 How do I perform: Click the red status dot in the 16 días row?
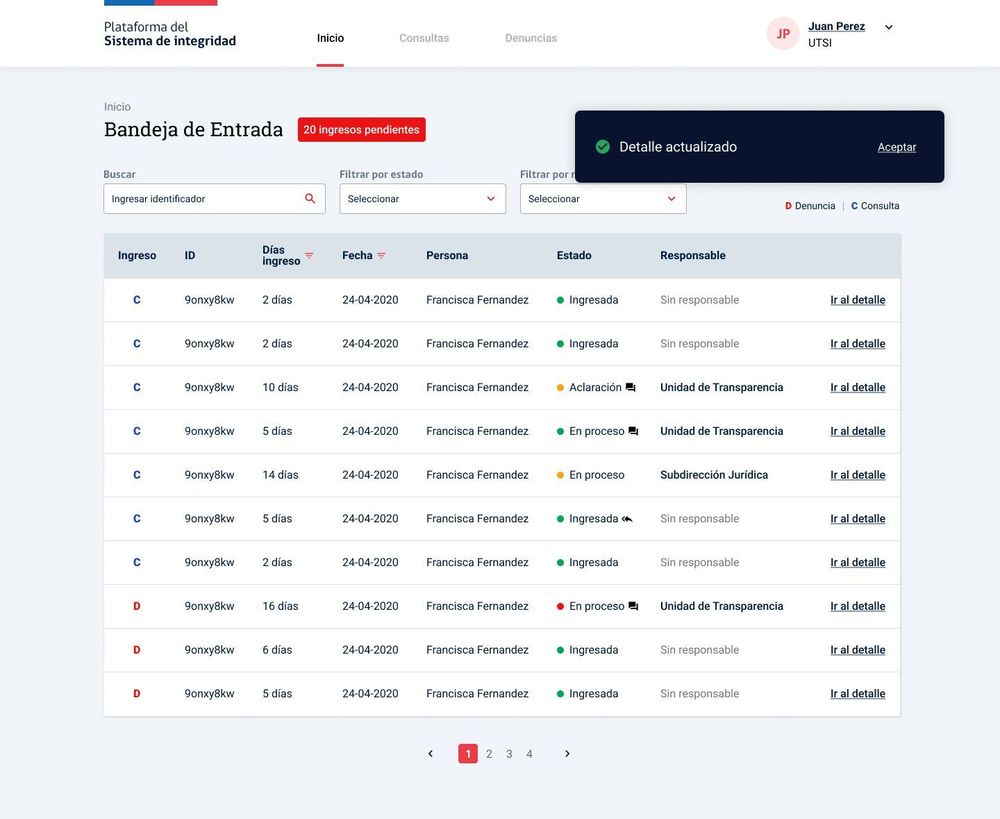[x=560, y=606]
